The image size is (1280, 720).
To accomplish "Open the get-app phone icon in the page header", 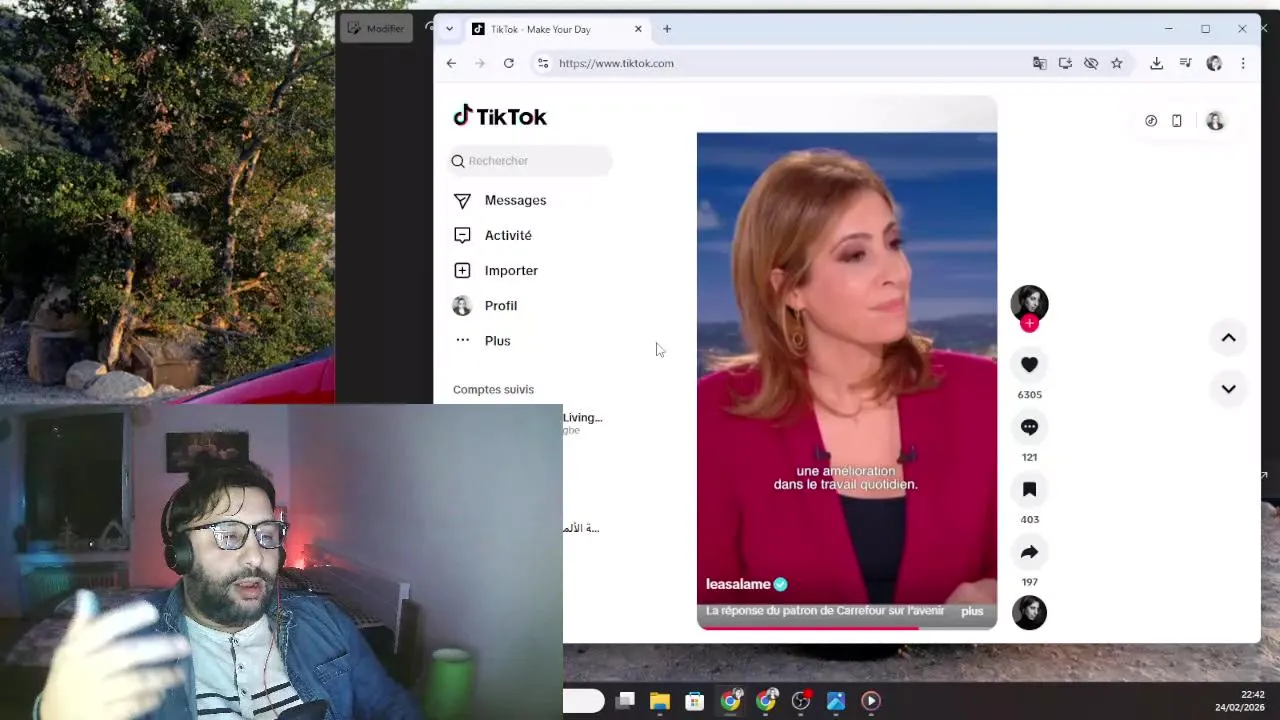I will [x=1177, y=121].
